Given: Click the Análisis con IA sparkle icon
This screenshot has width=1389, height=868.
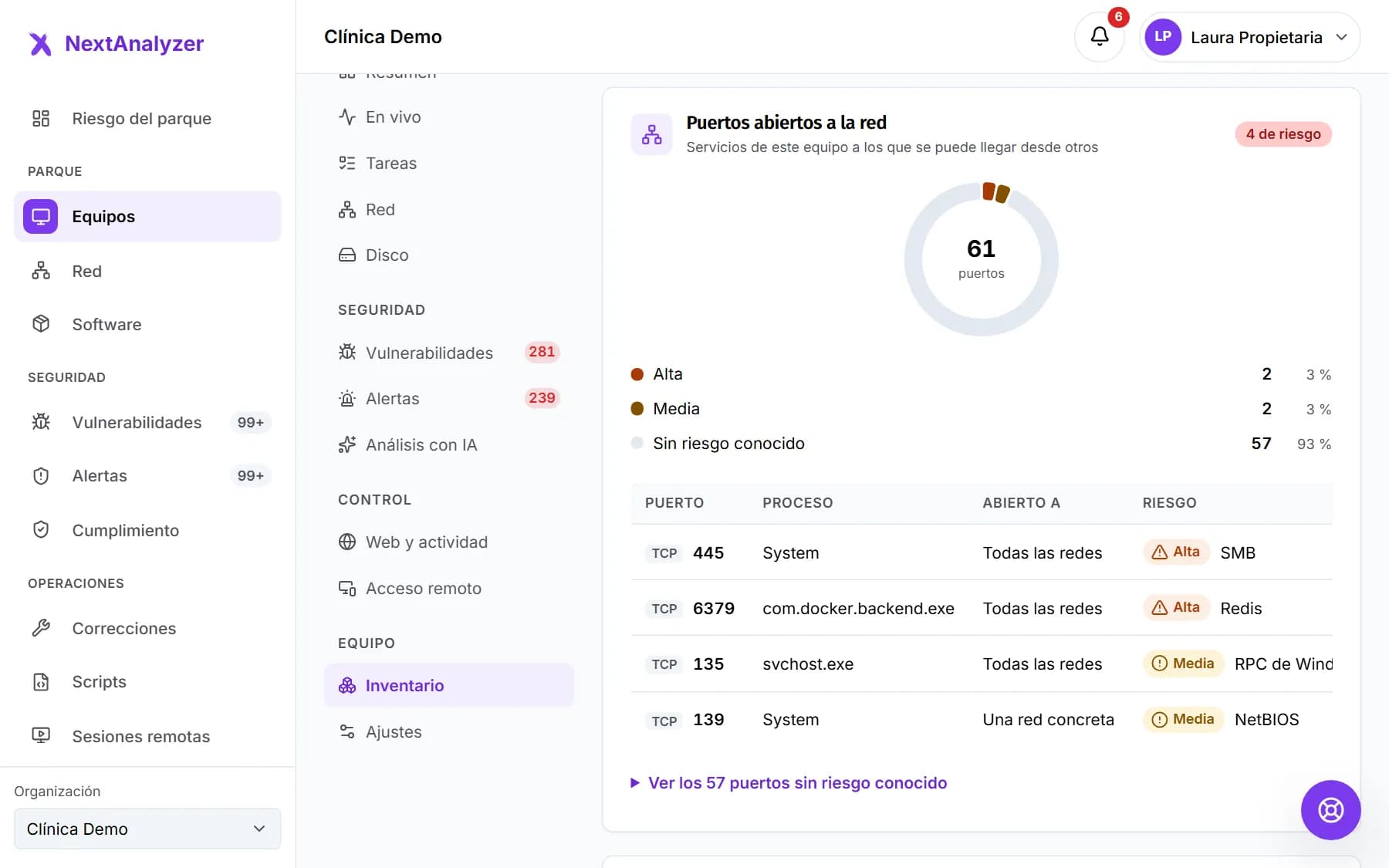Looking at the screenshot, I should (x=347, y=444).
